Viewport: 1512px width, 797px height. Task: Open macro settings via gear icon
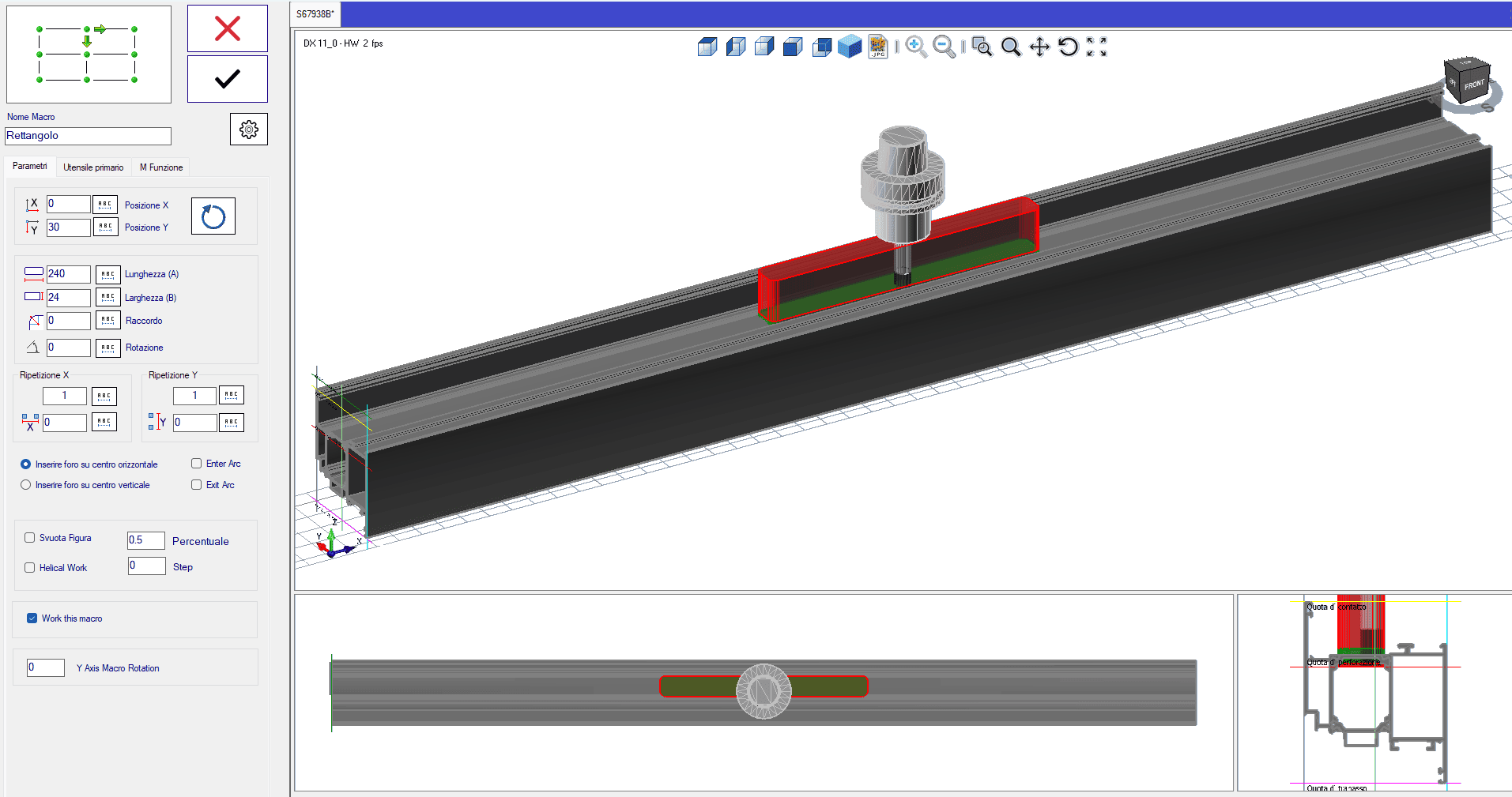(x=248, y=129)
